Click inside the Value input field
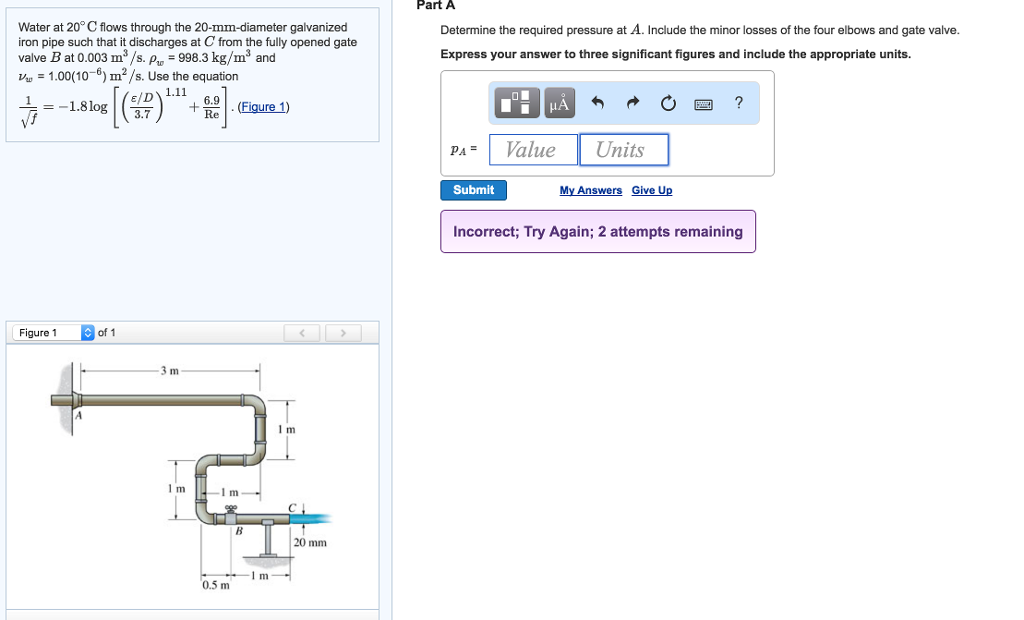This screenshot has height=620, width=1024. [x=532, y=149]
